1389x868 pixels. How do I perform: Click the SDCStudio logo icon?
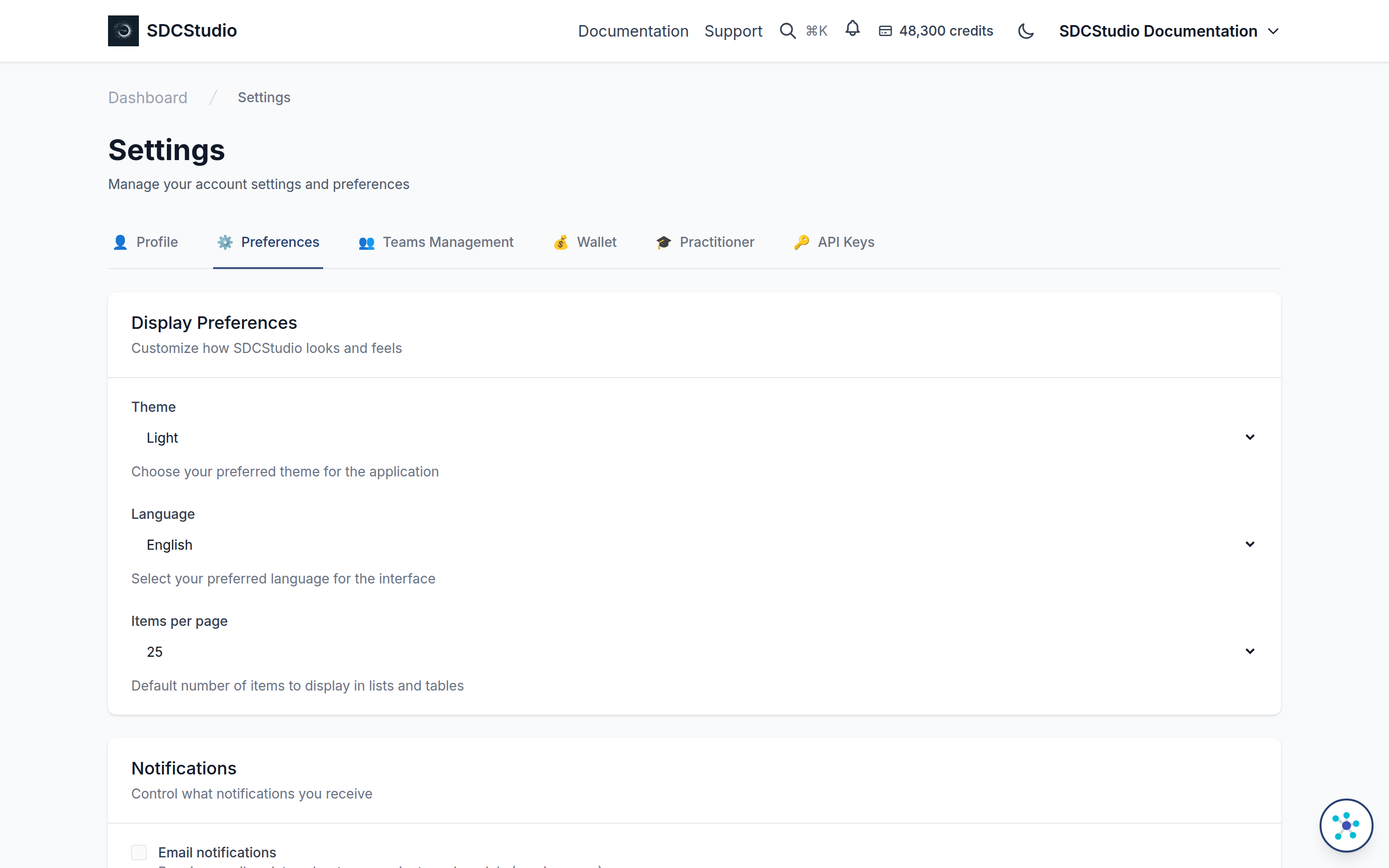pos(123,30)
